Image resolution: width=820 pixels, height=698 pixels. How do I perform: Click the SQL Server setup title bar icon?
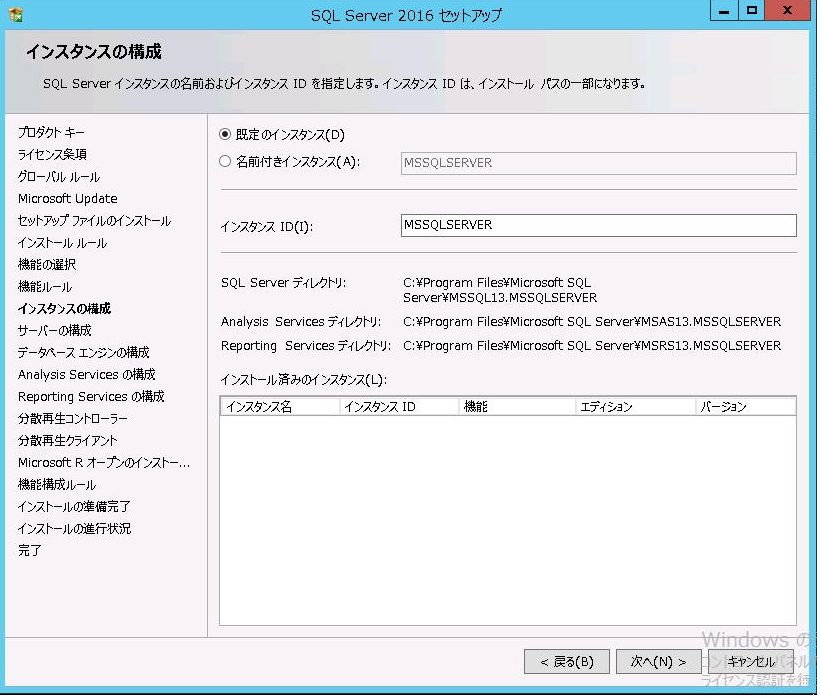(x=16, y=15)
